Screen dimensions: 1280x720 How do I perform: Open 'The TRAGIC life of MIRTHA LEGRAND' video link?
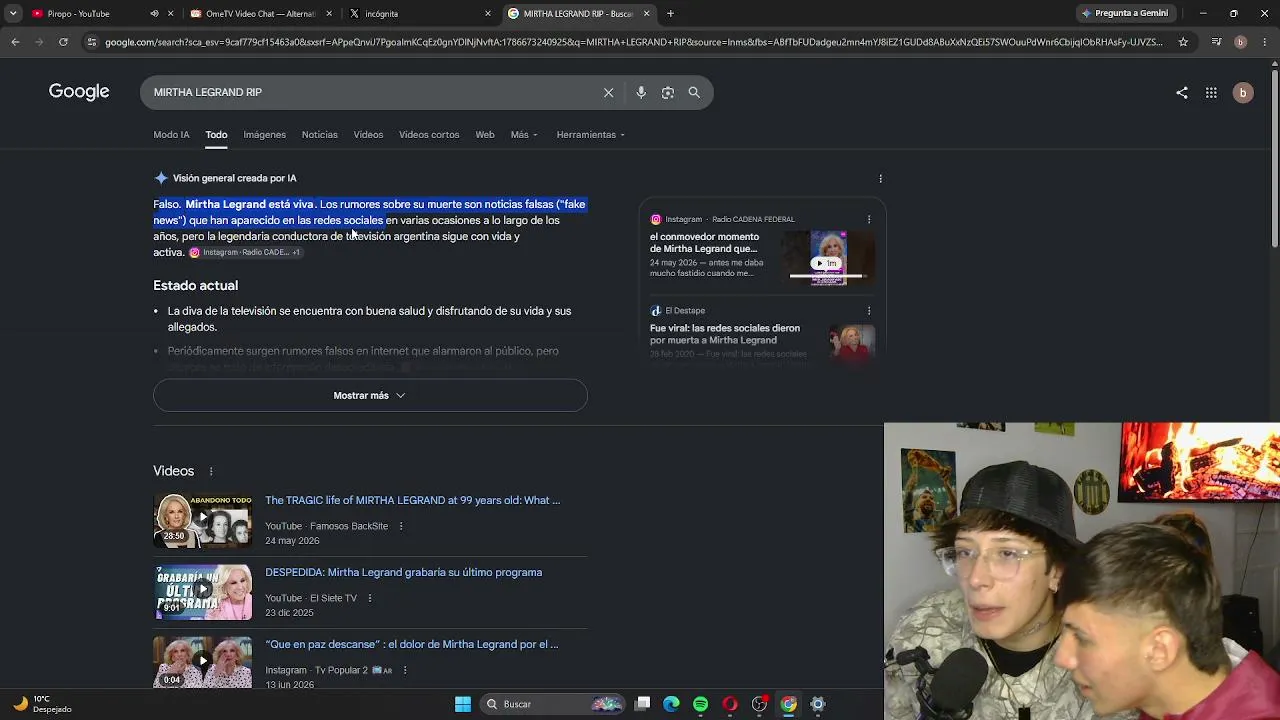pyautogui.click(x=413, y=500)
